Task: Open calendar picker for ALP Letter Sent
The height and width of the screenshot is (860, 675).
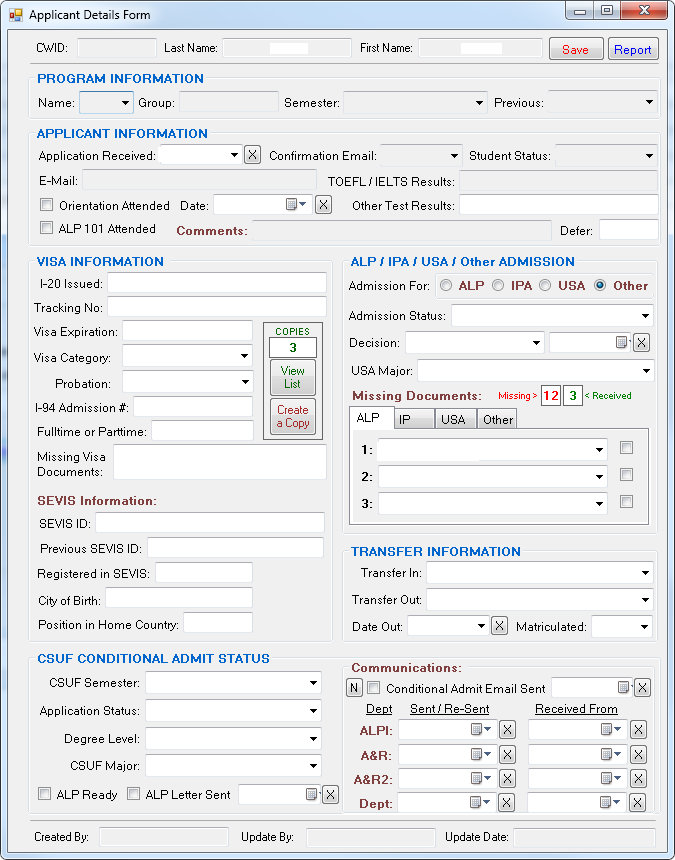Action: coord(311,794)
